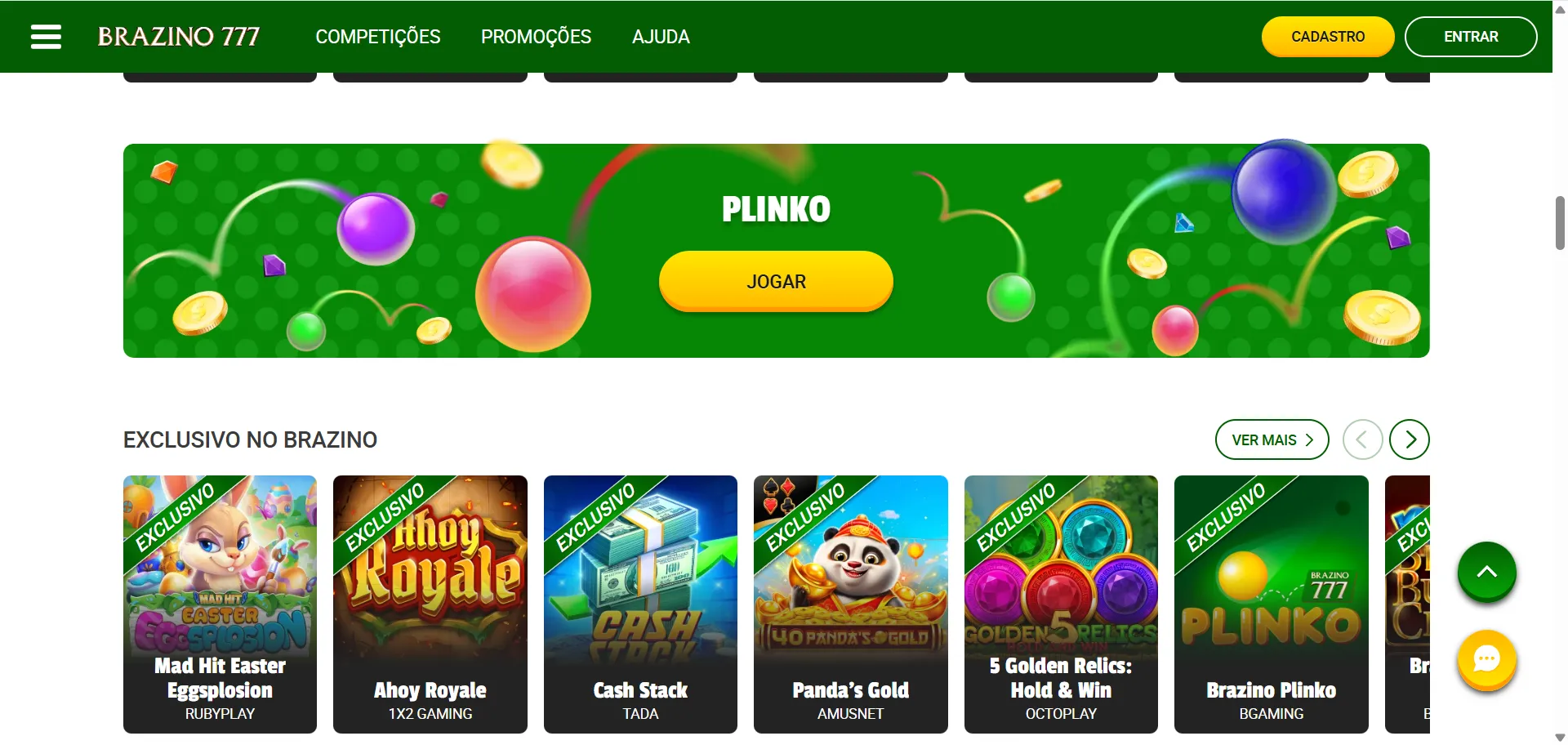Open Mad Hit Easter Eggsplosion game

(220, 604)
